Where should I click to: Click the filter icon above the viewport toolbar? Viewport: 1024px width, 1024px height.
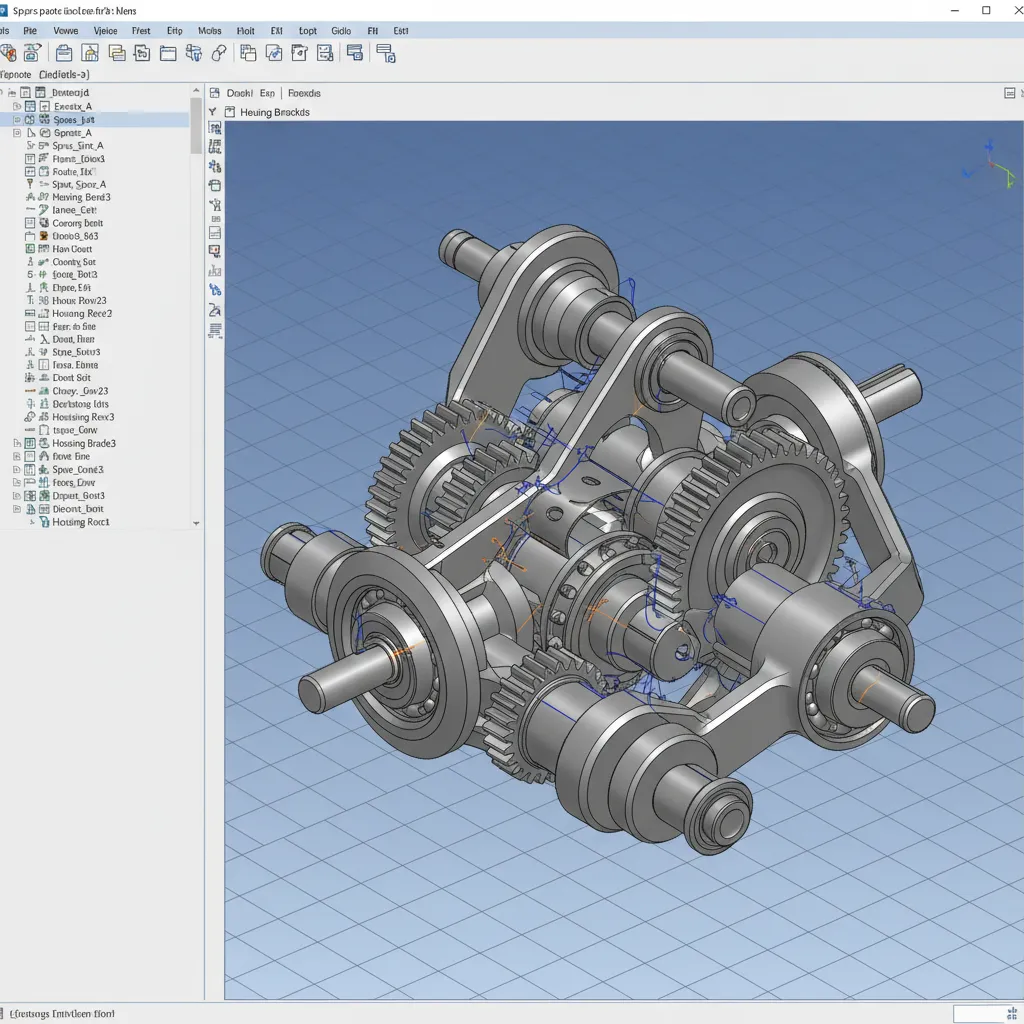tap(213, 112)
